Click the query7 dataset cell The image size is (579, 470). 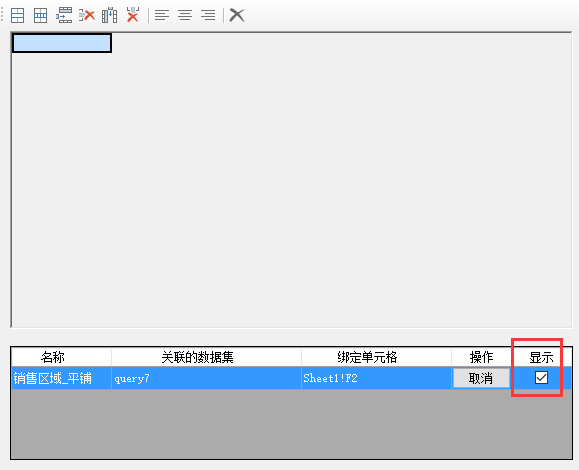tap(206, 378)
